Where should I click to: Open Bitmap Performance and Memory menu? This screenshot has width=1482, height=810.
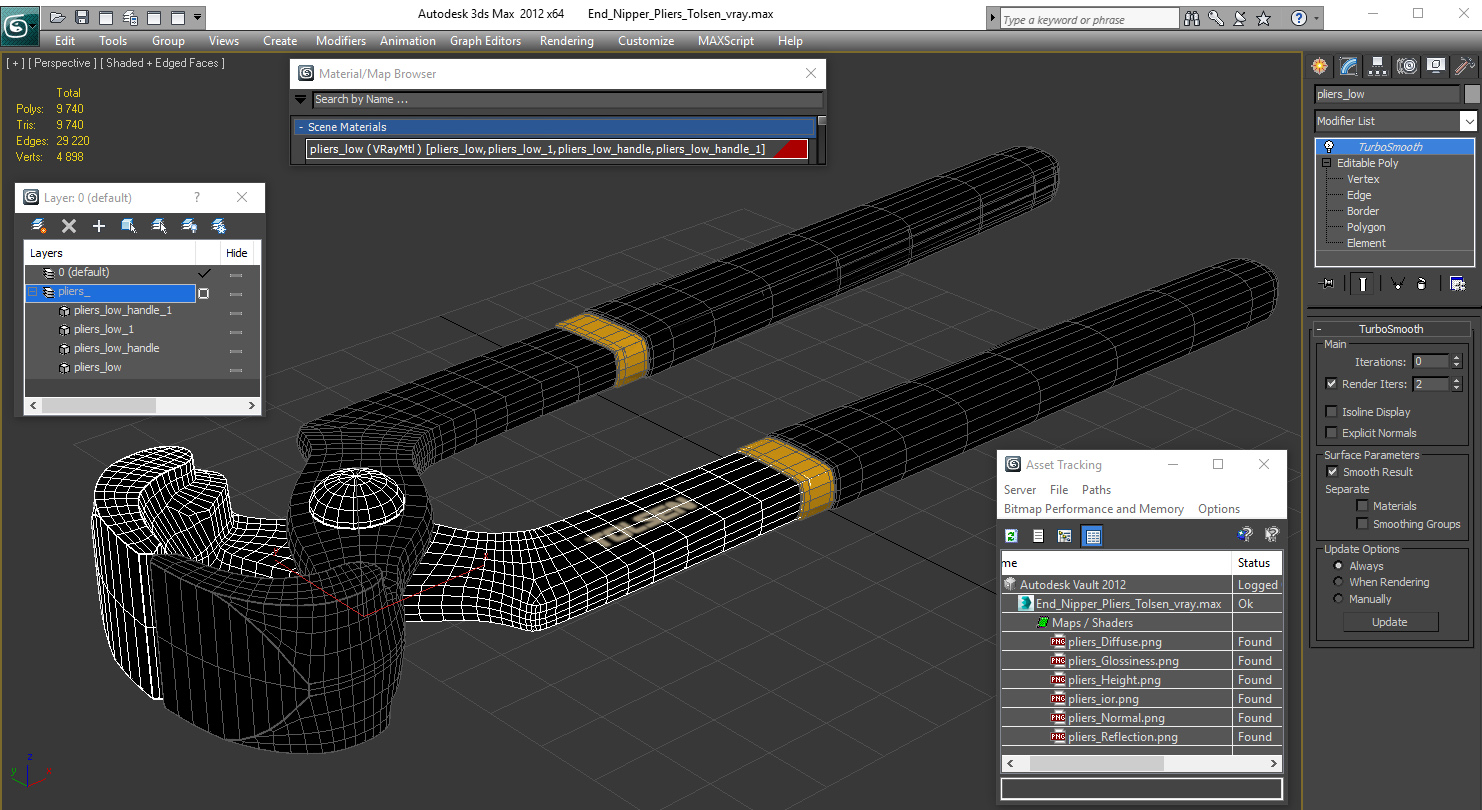coord(1094,509)
